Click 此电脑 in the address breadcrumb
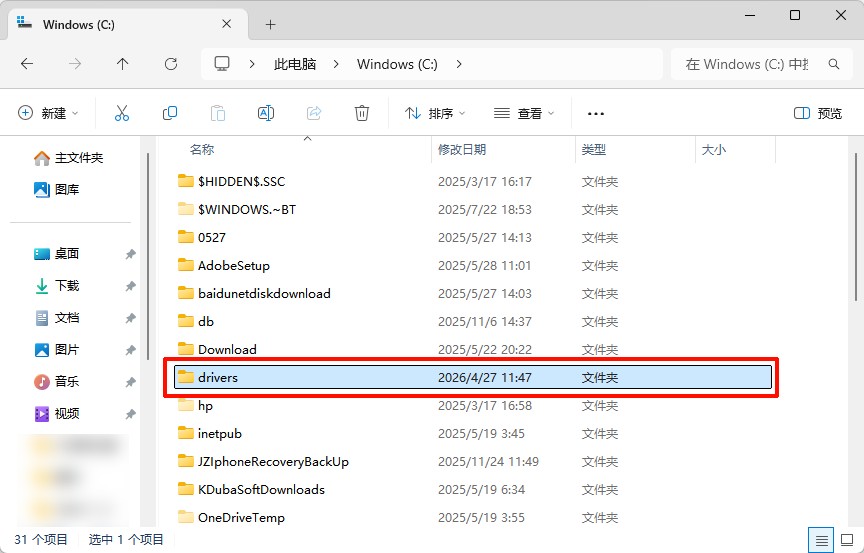Viewport: 864px width, 553px height. click(x=295, y=64)
